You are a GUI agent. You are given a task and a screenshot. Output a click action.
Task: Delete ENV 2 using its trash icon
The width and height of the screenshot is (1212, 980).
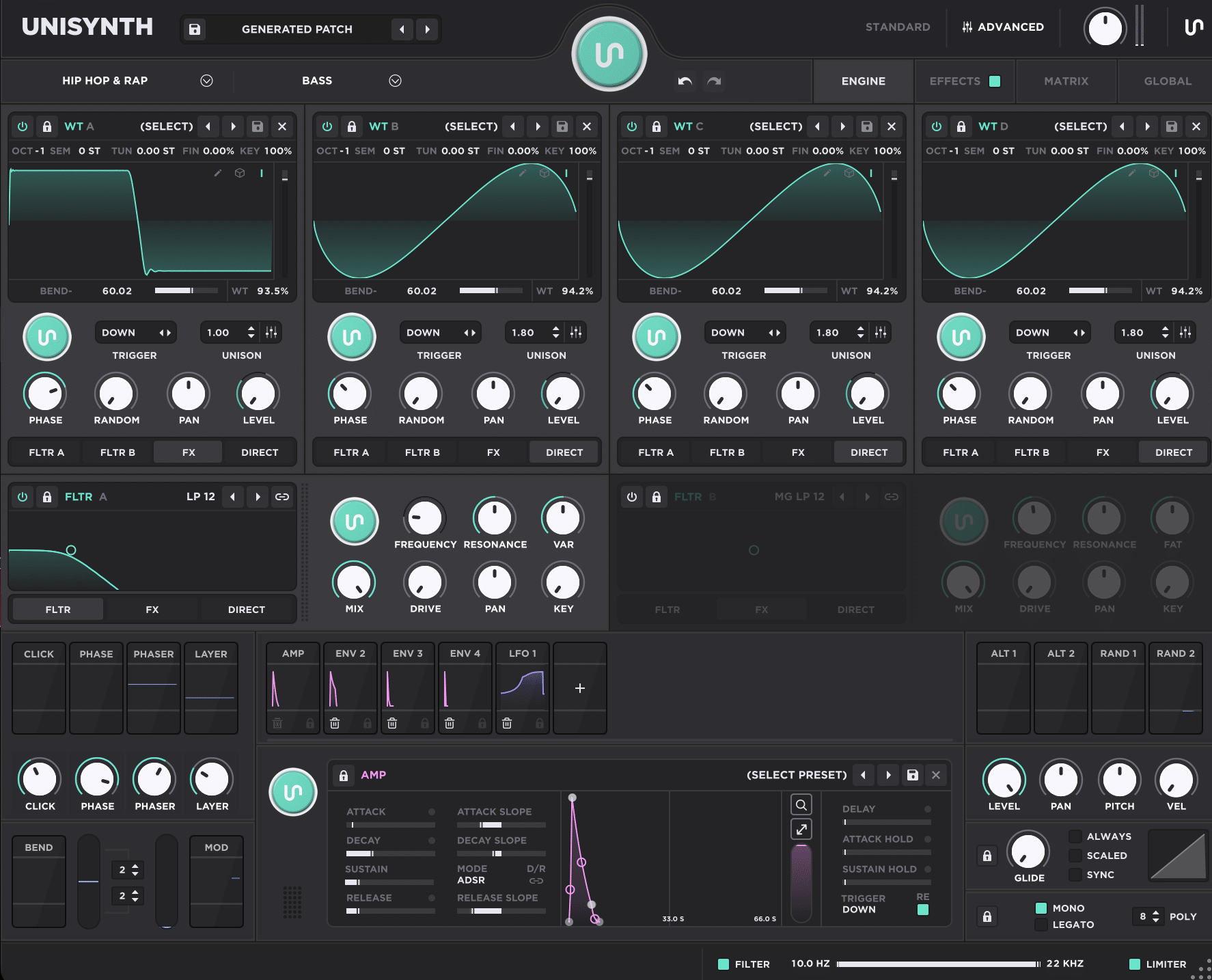335,724
